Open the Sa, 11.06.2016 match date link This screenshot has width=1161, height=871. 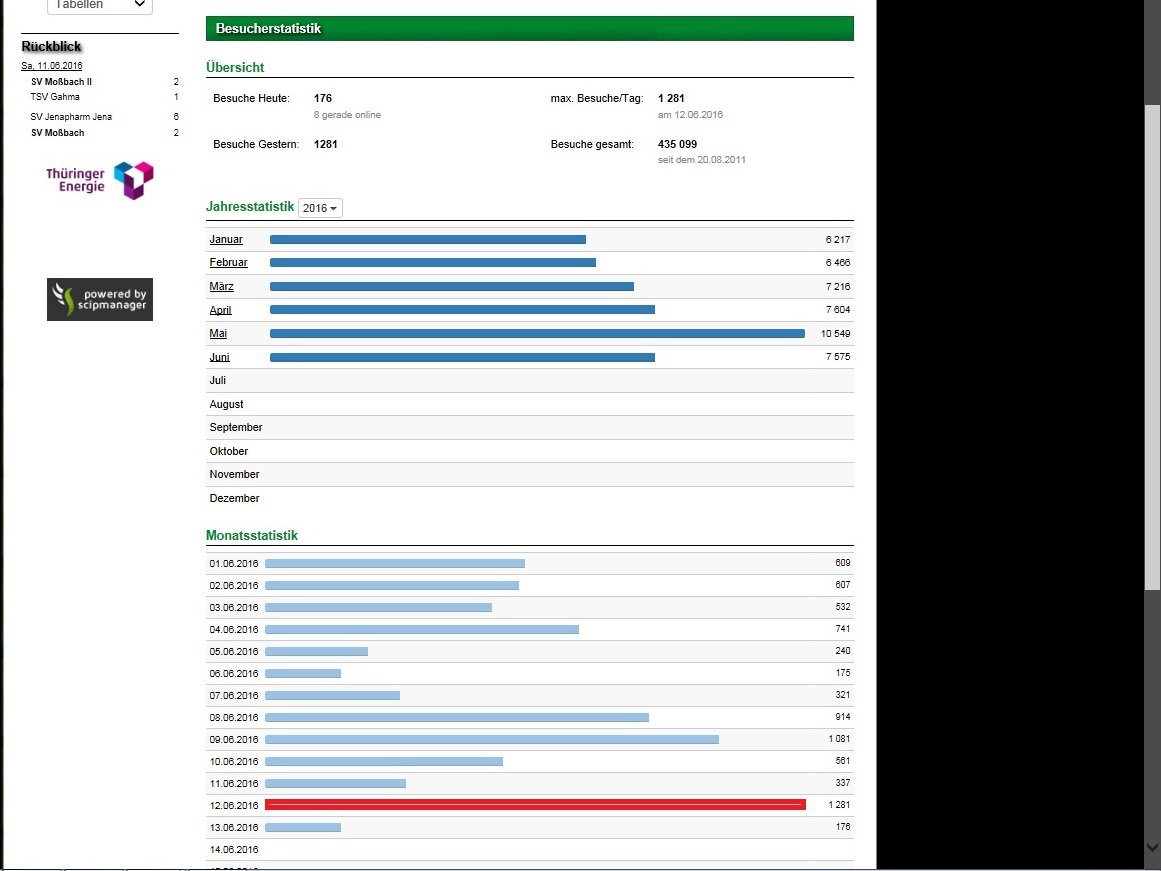(x=52, y=66)
